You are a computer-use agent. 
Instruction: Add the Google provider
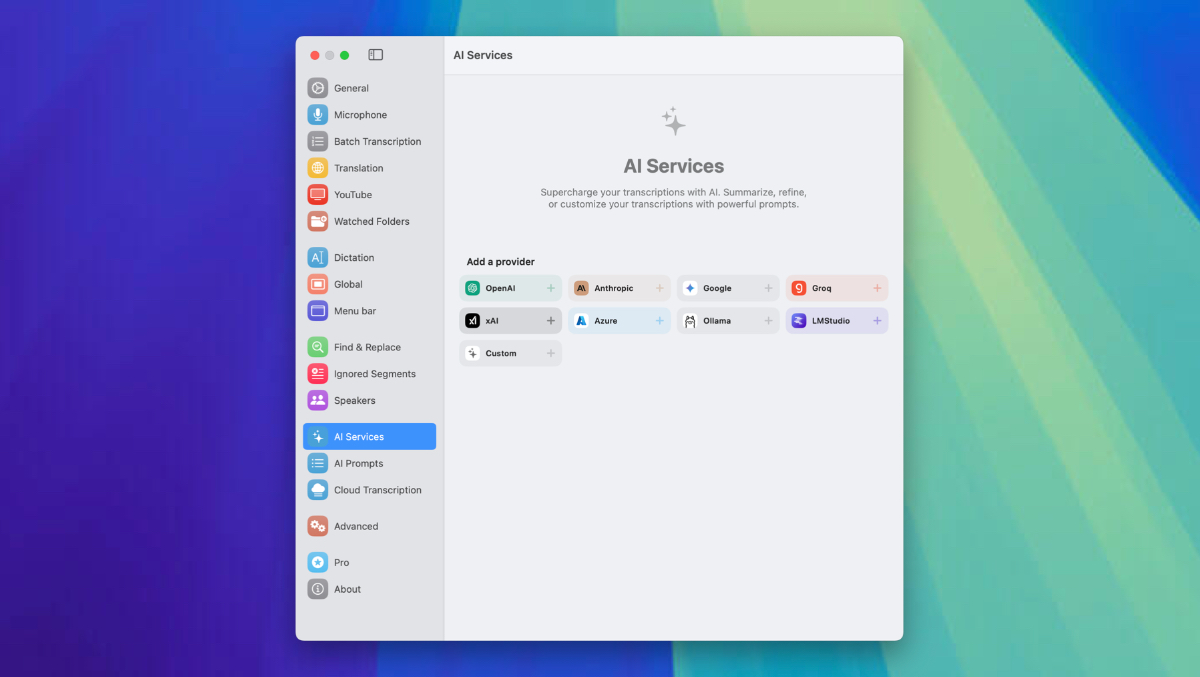click(x=768, y=288)
